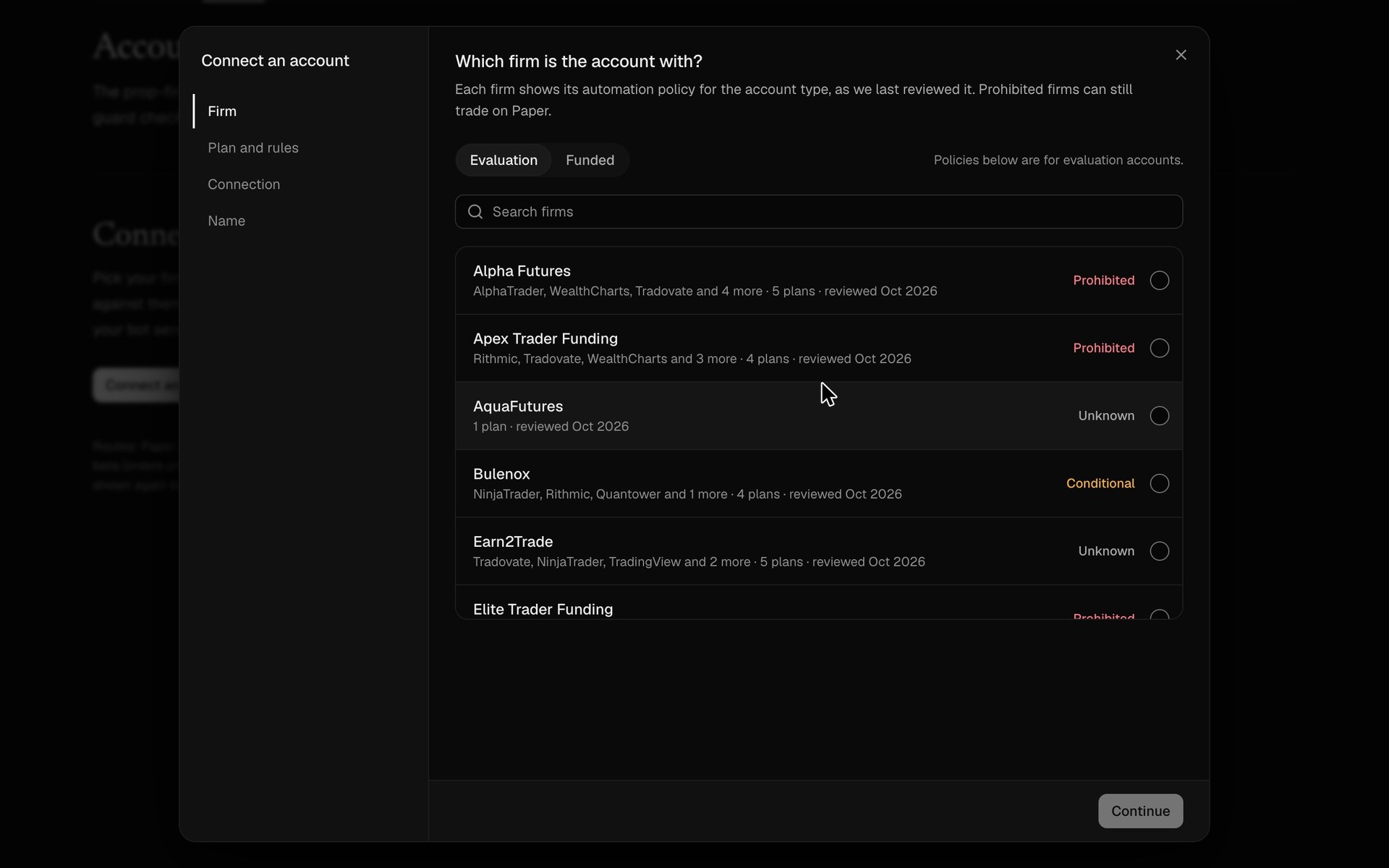The width and height of the screenshot is (1389, 868).
Task: Click 'Policies below are for evaluation accounts' note
Action: click(1058, 160)
